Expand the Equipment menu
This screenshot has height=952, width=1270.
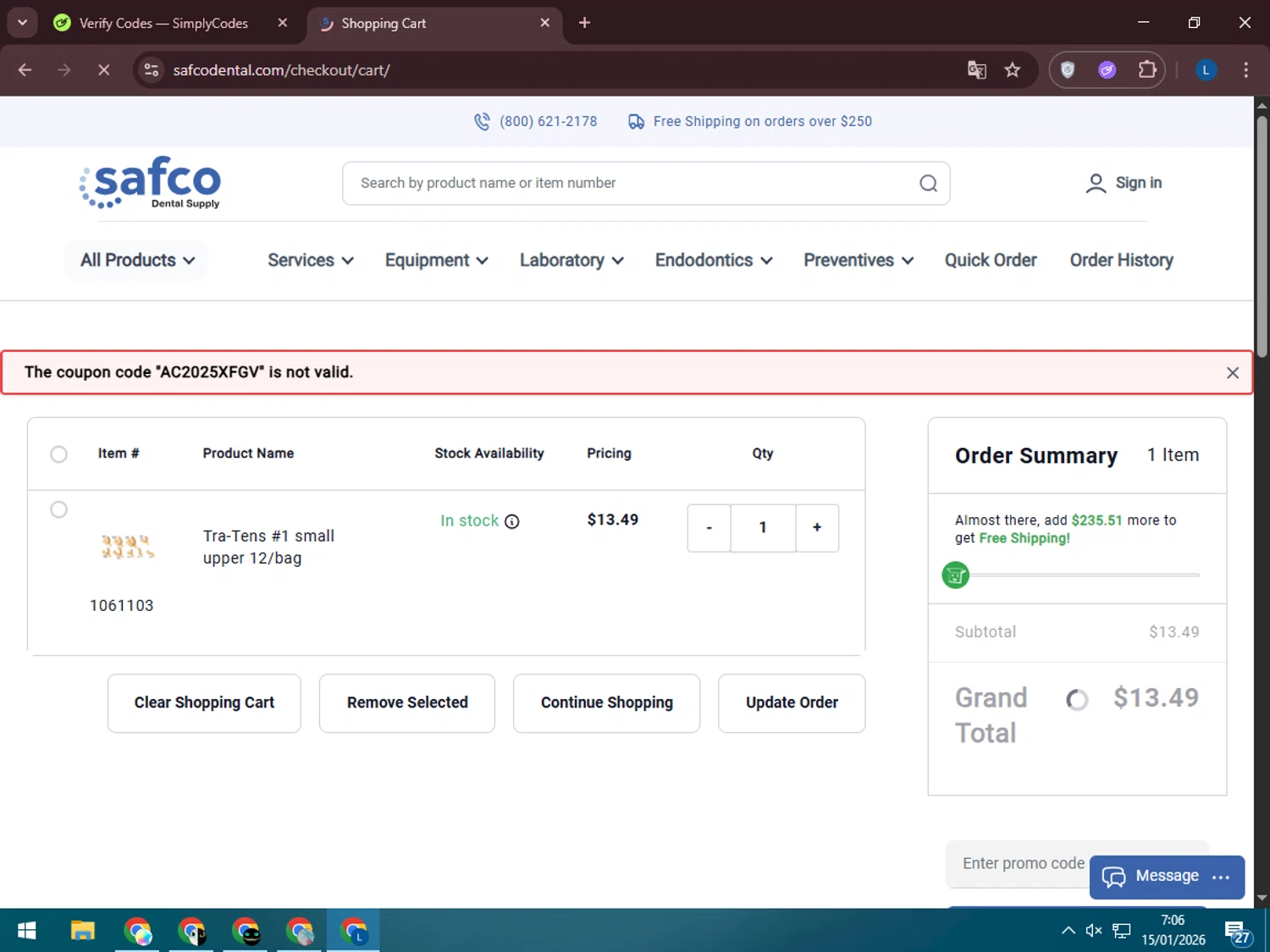tap(436, 261)
